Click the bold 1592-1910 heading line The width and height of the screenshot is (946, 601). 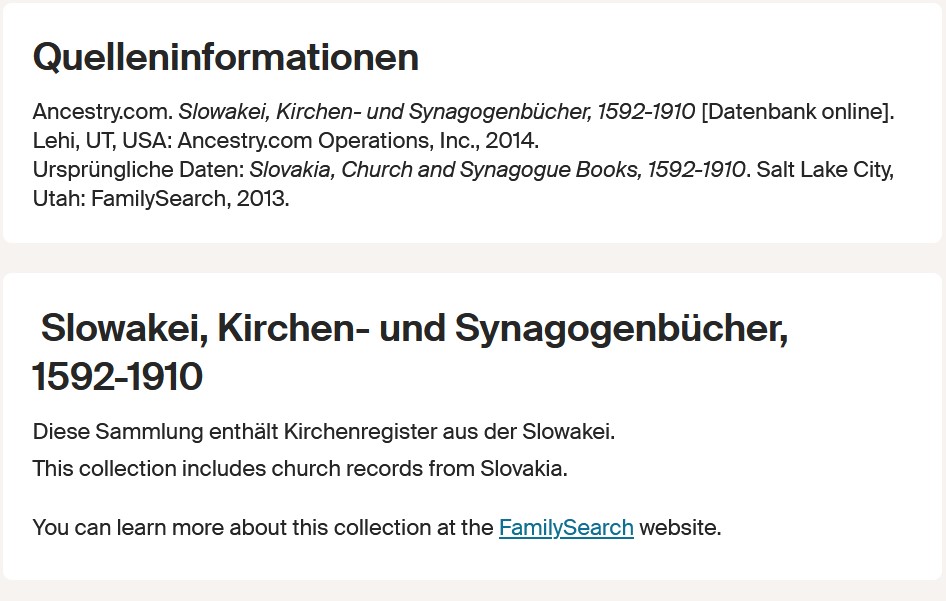118,377
